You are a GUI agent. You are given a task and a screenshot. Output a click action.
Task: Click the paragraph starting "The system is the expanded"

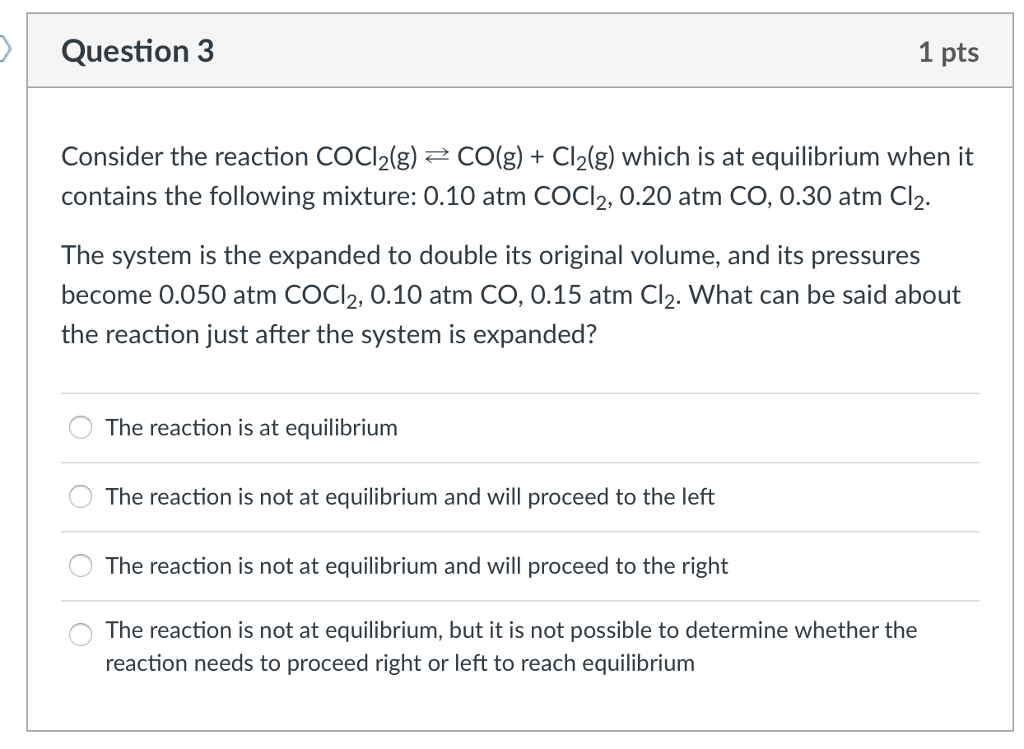pyautogui.click(x=511, y=295)
